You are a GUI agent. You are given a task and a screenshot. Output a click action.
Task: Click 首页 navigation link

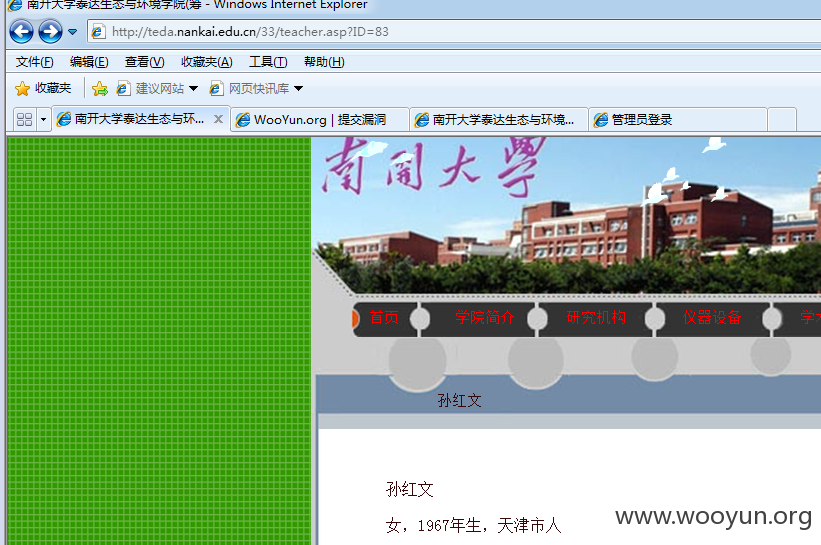tap(384, 317)
